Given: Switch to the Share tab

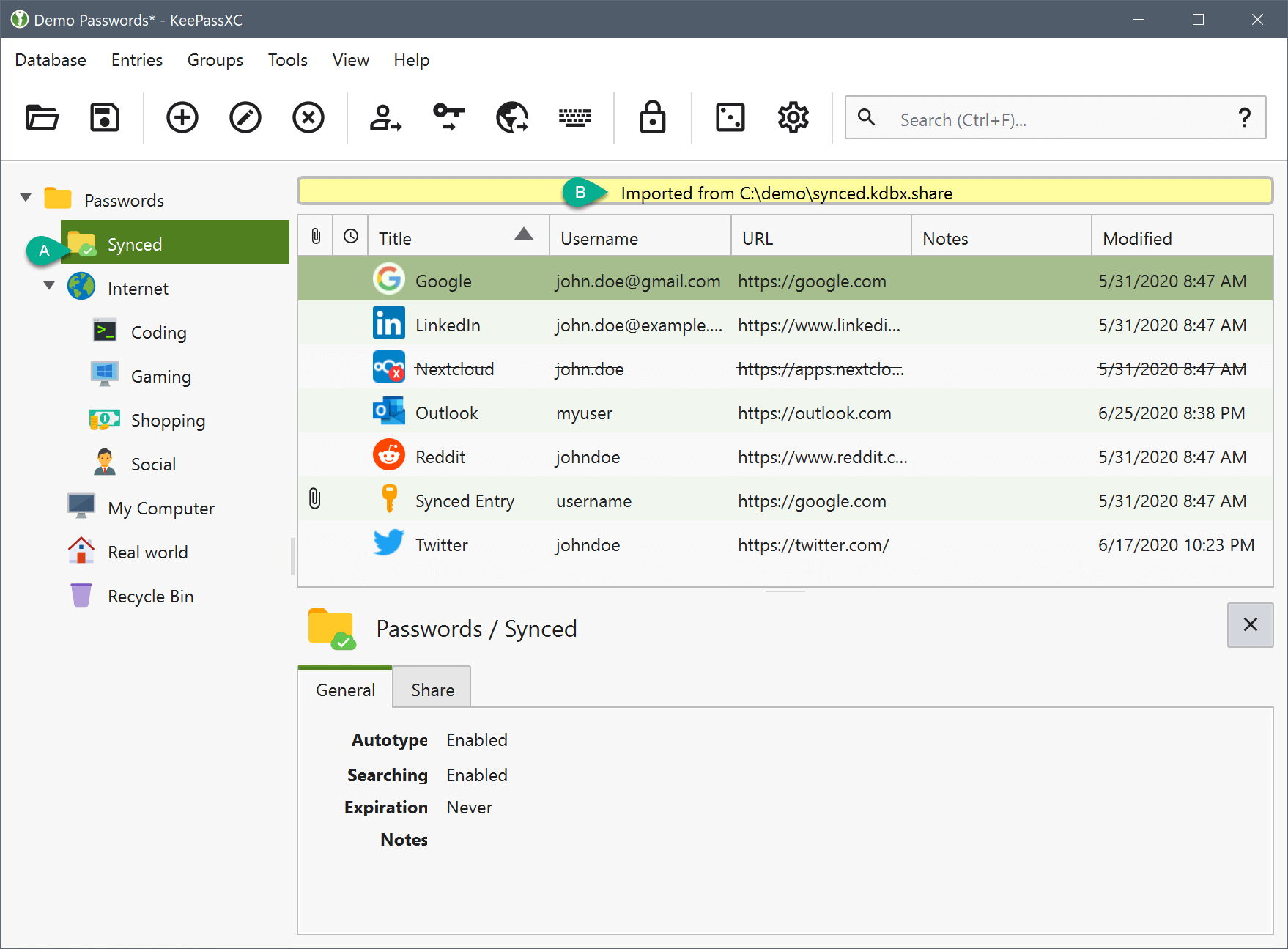Looking at the screenshot, I should (x=432, y=690).
